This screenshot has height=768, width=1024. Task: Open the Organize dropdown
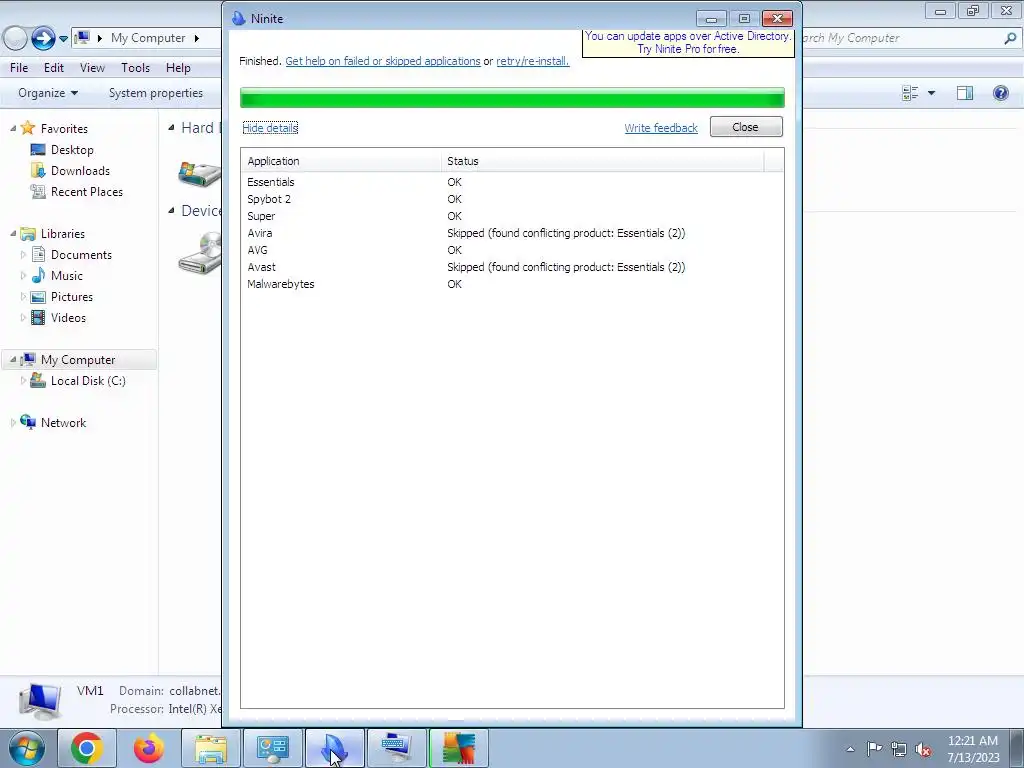click(x=48, y=93)
